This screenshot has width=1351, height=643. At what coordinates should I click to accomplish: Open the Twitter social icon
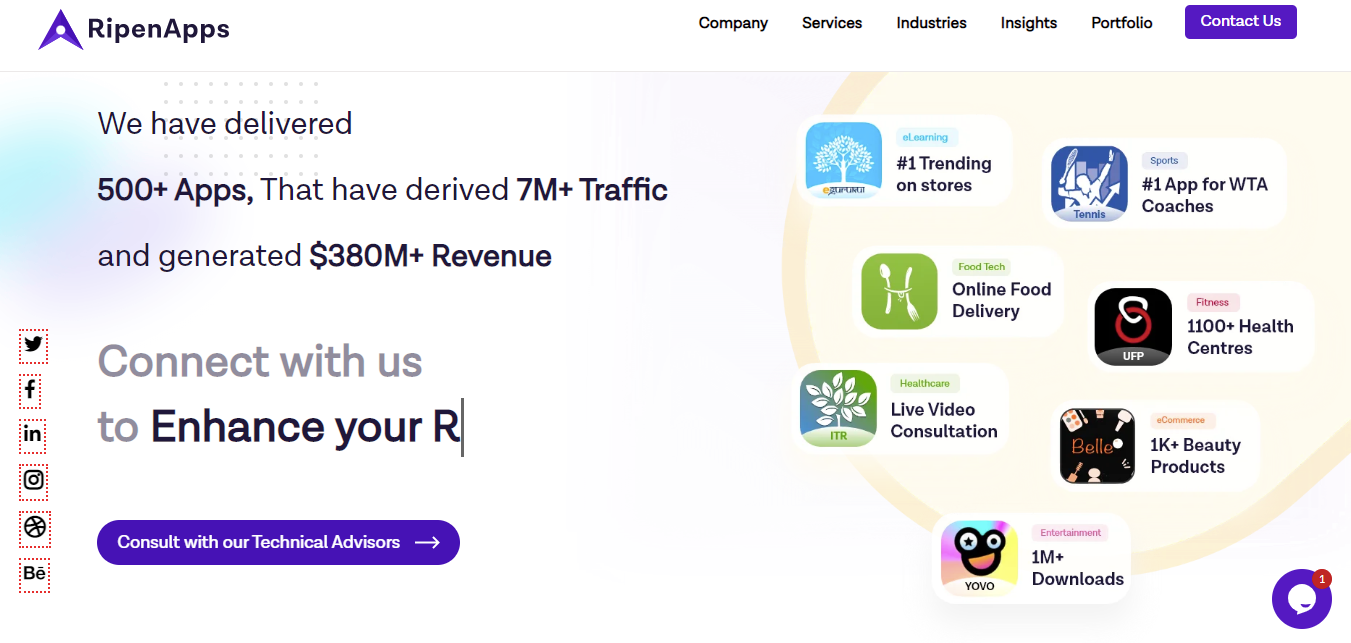[x=34, y=345]
